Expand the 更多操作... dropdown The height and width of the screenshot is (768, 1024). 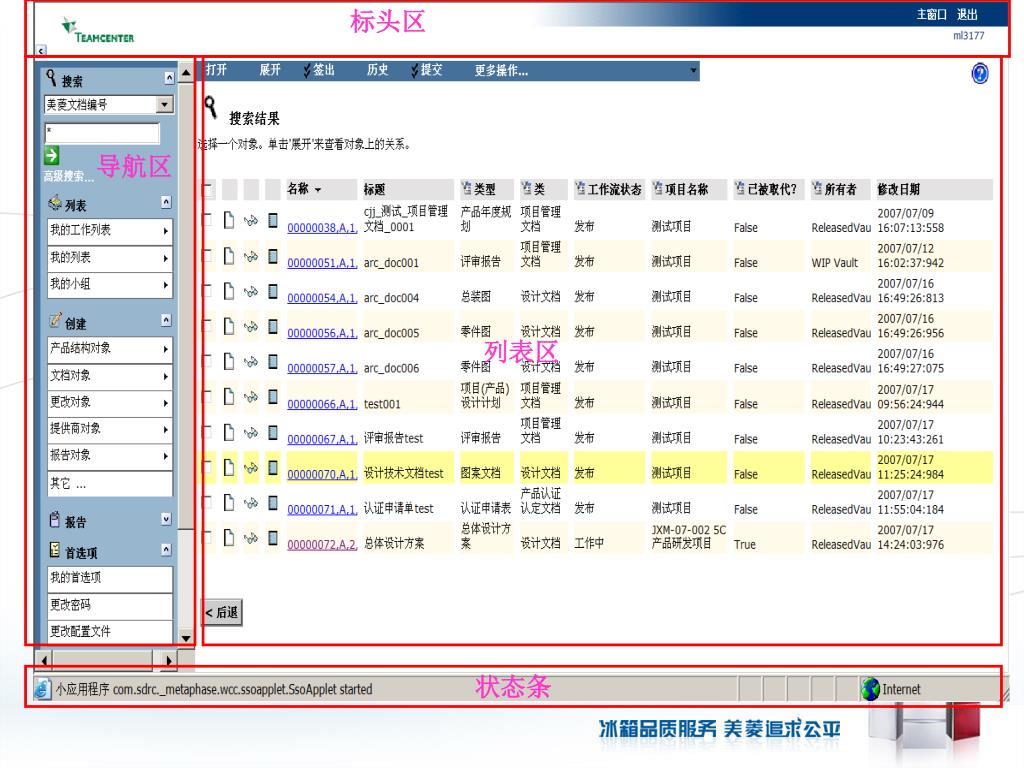tap(693, 71)
